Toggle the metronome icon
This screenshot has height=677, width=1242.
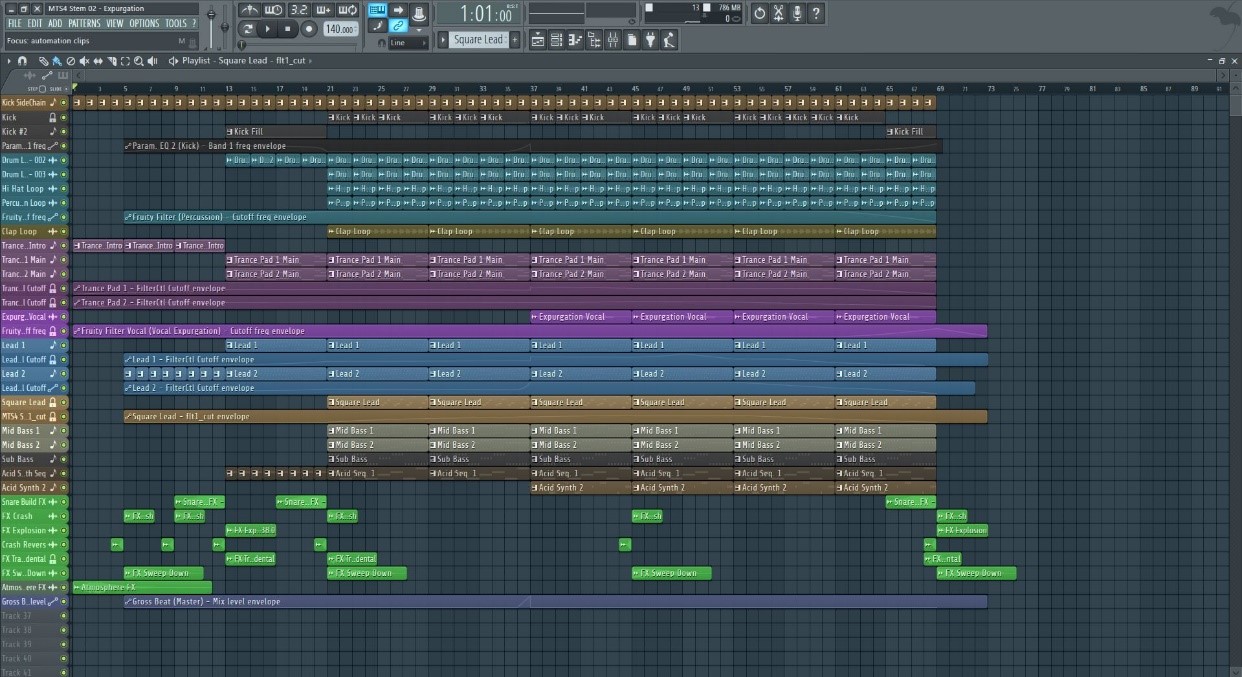pyautogui.click(x=250, y=10)
